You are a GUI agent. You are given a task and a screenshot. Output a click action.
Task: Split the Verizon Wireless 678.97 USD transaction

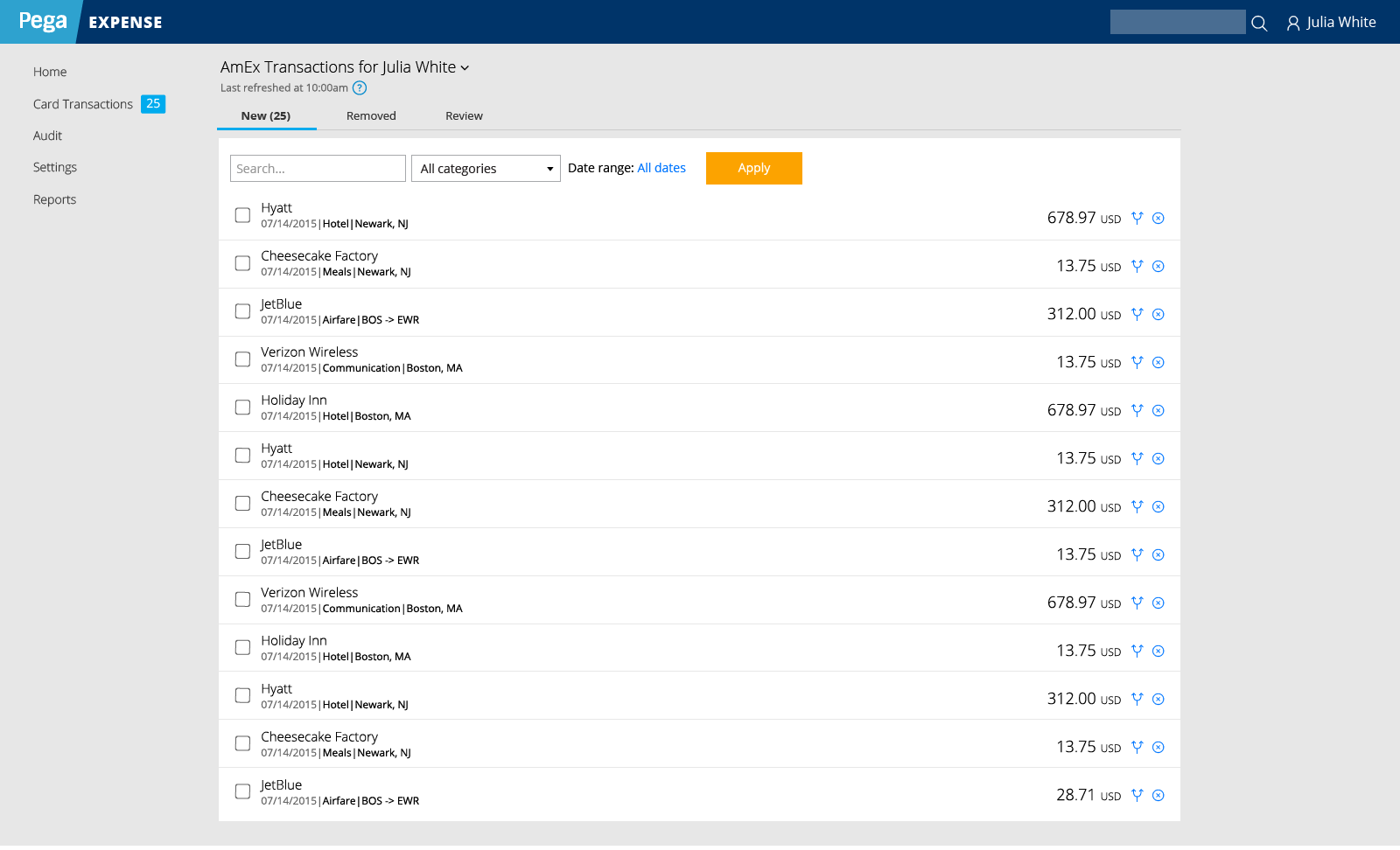point(1137,603)
